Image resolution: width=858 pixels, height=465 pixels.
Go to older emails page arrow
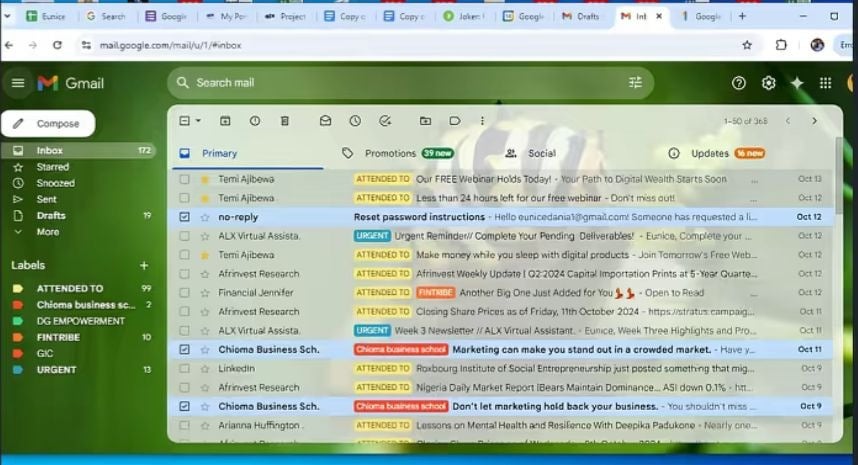coord(814,121)
